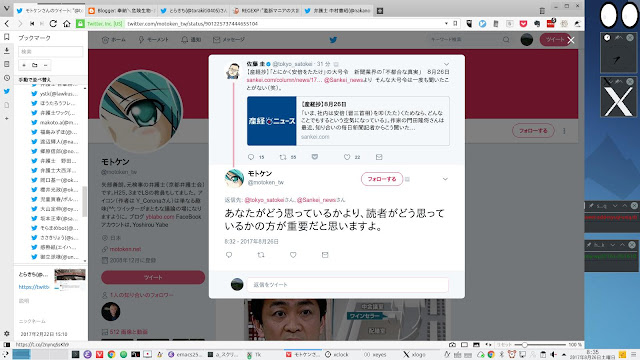Click フォローする button on profile header

coord(533,131)
